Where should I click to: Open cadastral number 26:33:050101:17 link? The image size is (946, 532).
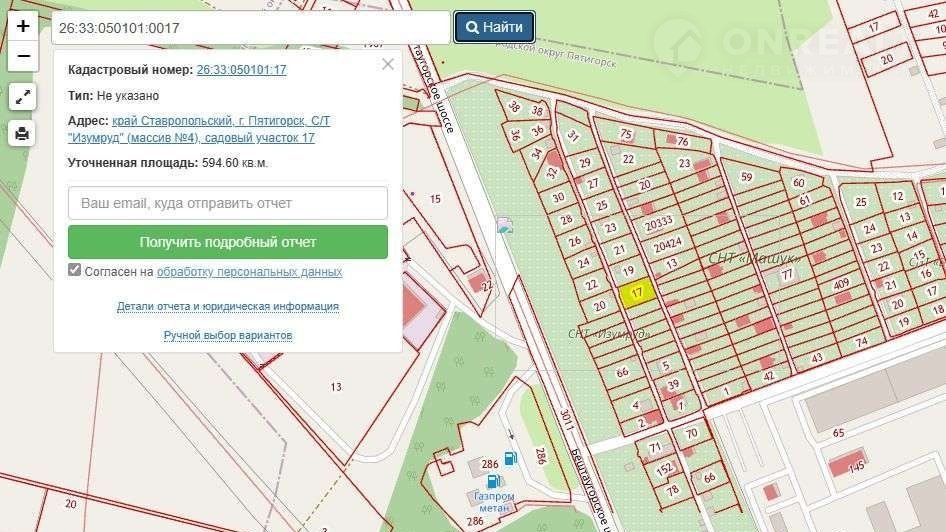[241, 70]
